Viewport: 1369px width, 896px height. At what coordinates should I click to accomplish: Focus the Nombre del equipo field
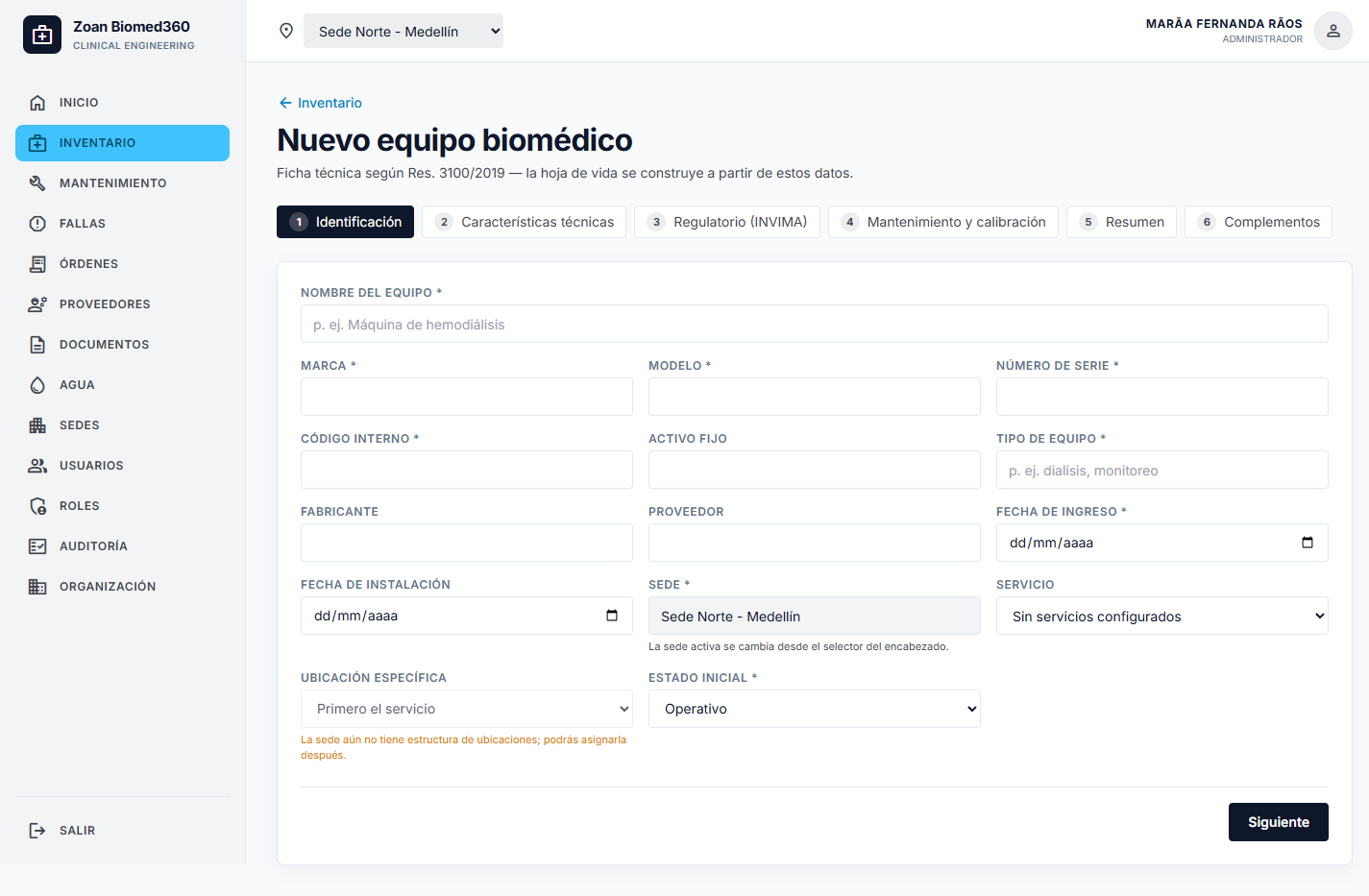tap(815, 324)
